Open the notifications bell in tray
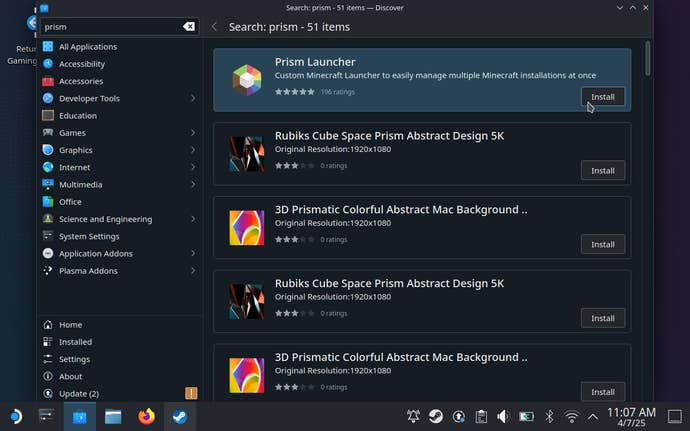The width and height of the screenshot is (690, 431). click(x=413, y=416)
